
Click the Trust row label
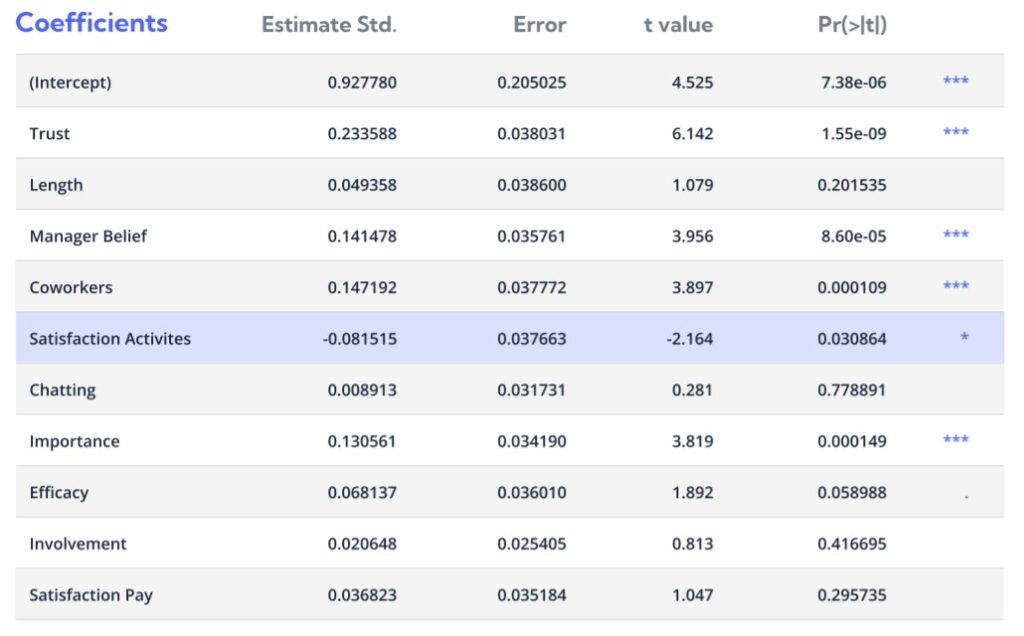pyautogui.click(x=50, y=133)
